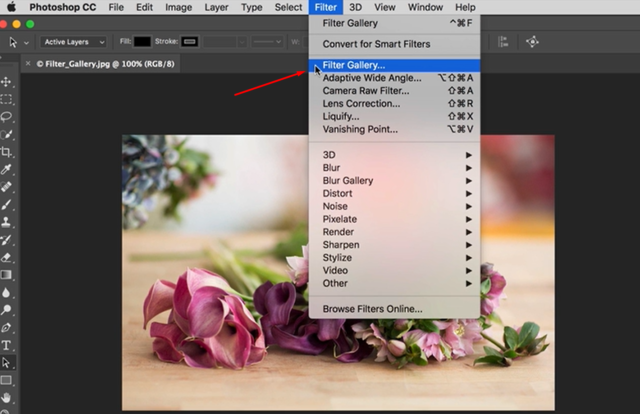Select the Path Selection tool
Viewport: 640px width, 414px height.
6,363
